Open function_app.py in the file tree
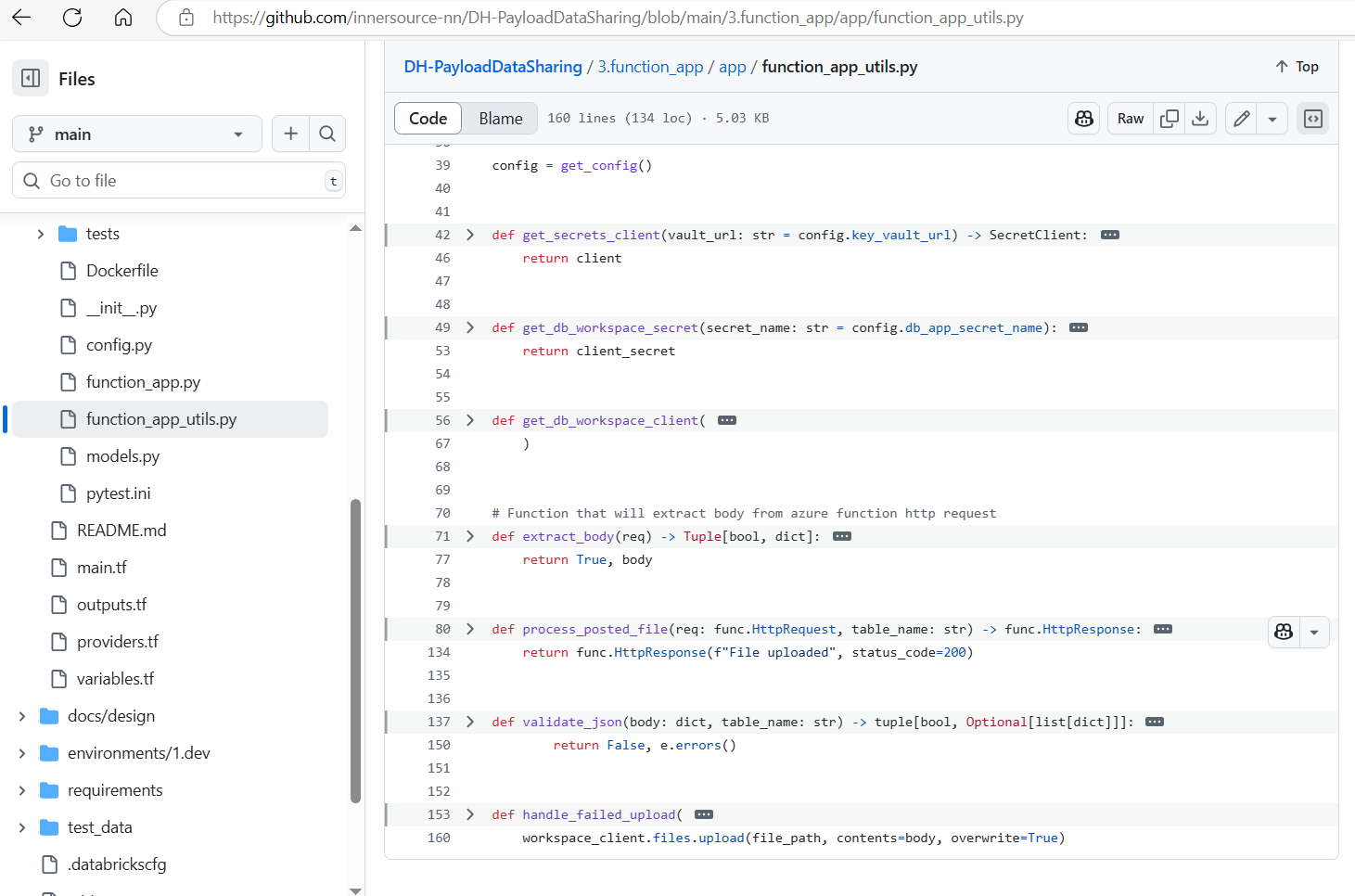This screenshot has height=896, width=1355. 143,382
